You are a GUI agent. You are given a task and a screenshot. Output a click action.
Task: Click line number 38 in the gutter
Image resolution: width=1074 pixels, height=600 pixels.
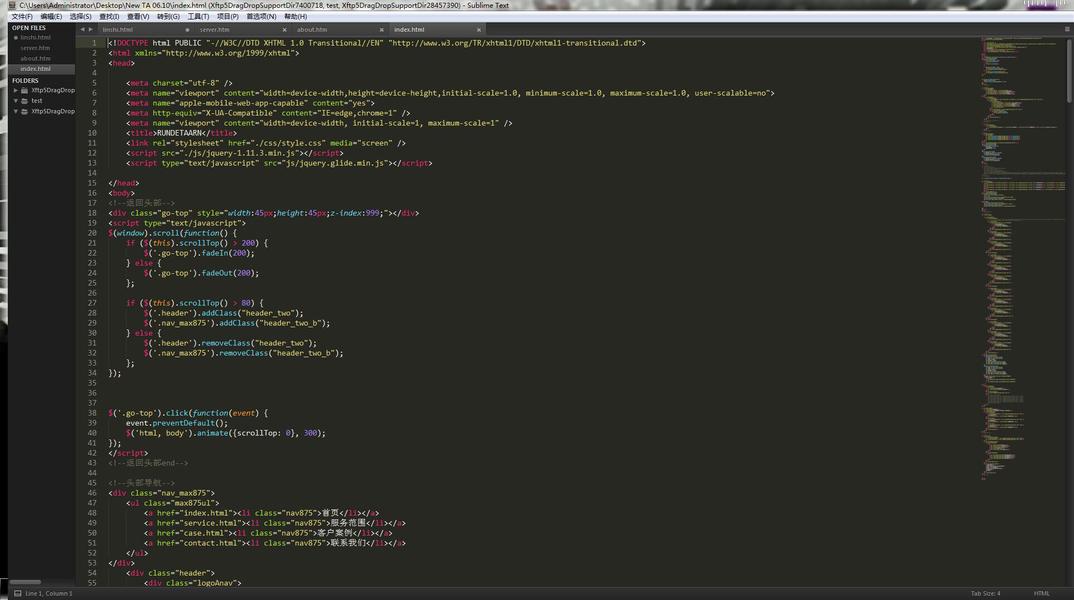click(x=92, y=413)
